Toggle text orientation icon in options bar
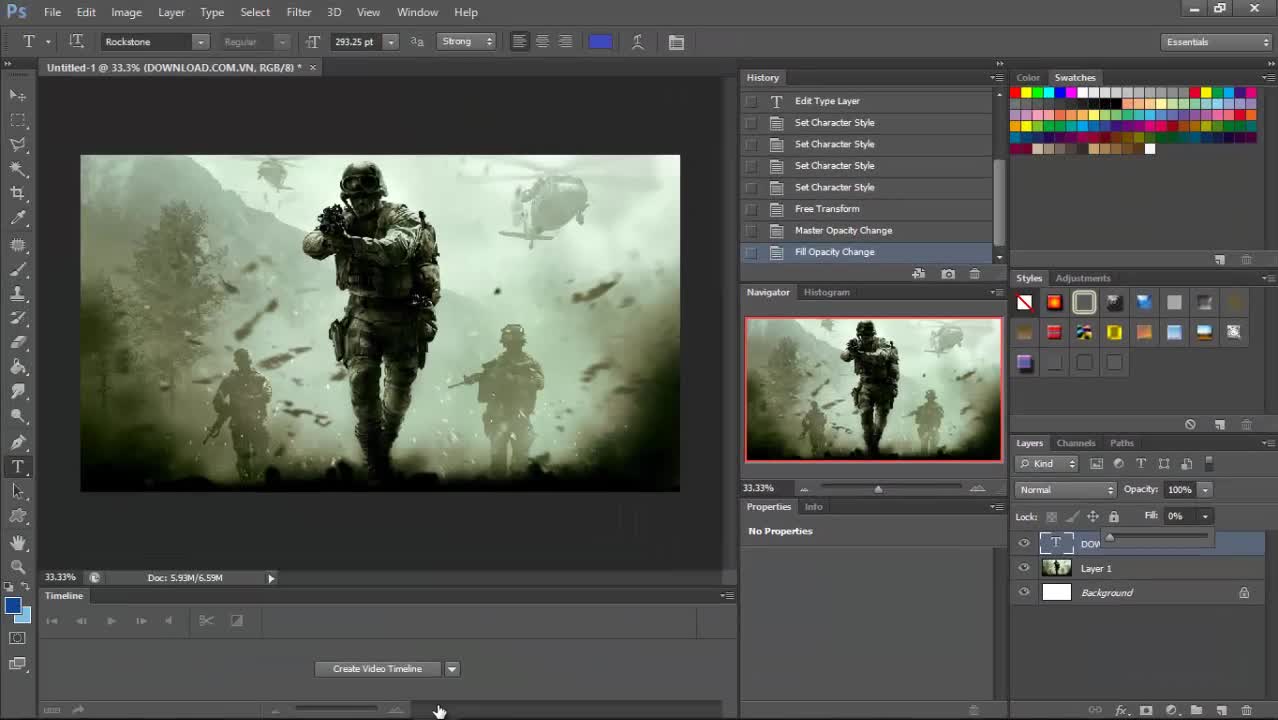 tap(76, 42)
